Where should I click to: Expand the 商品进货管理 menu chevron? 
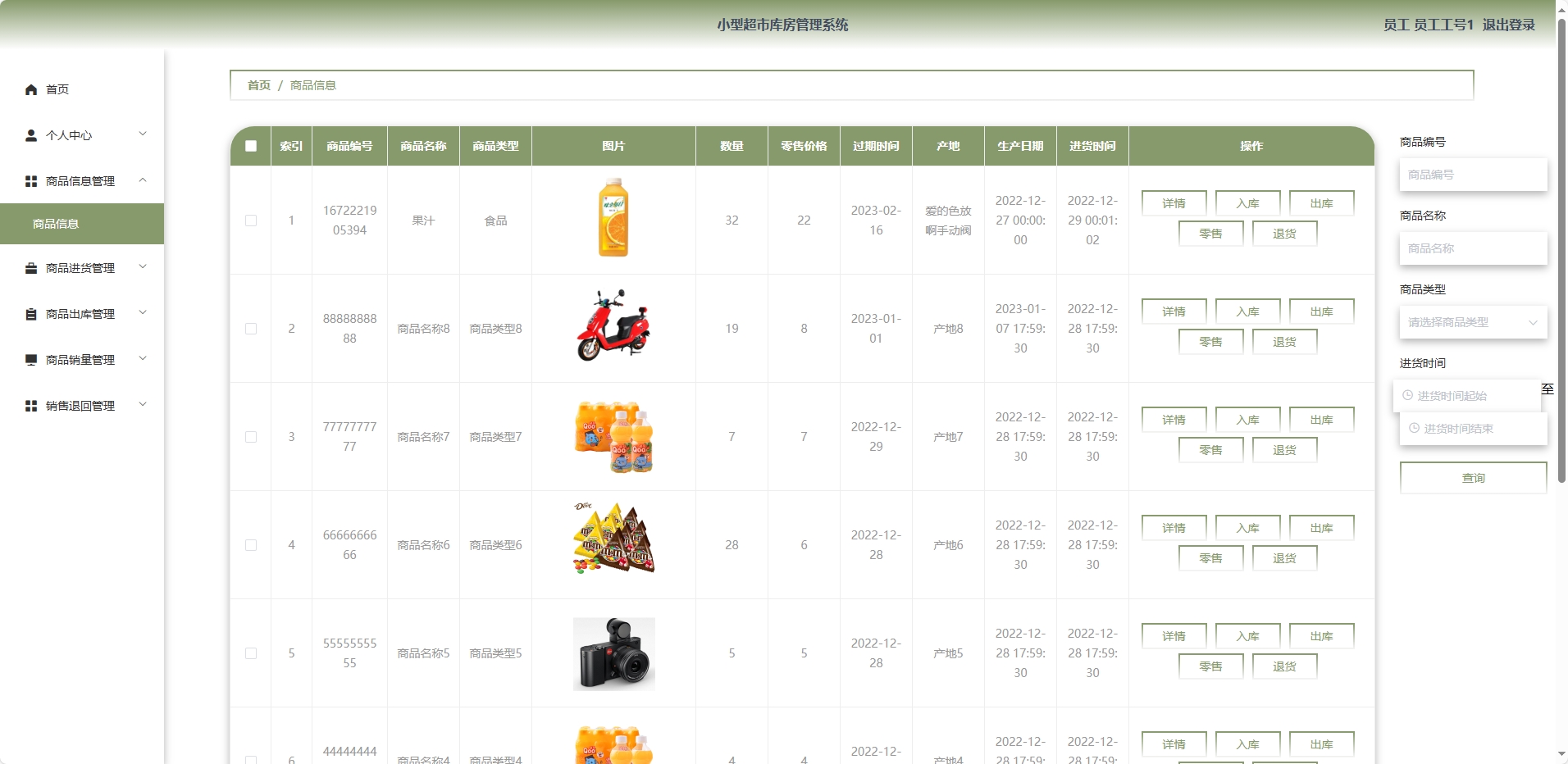click(x=143, y=267)
